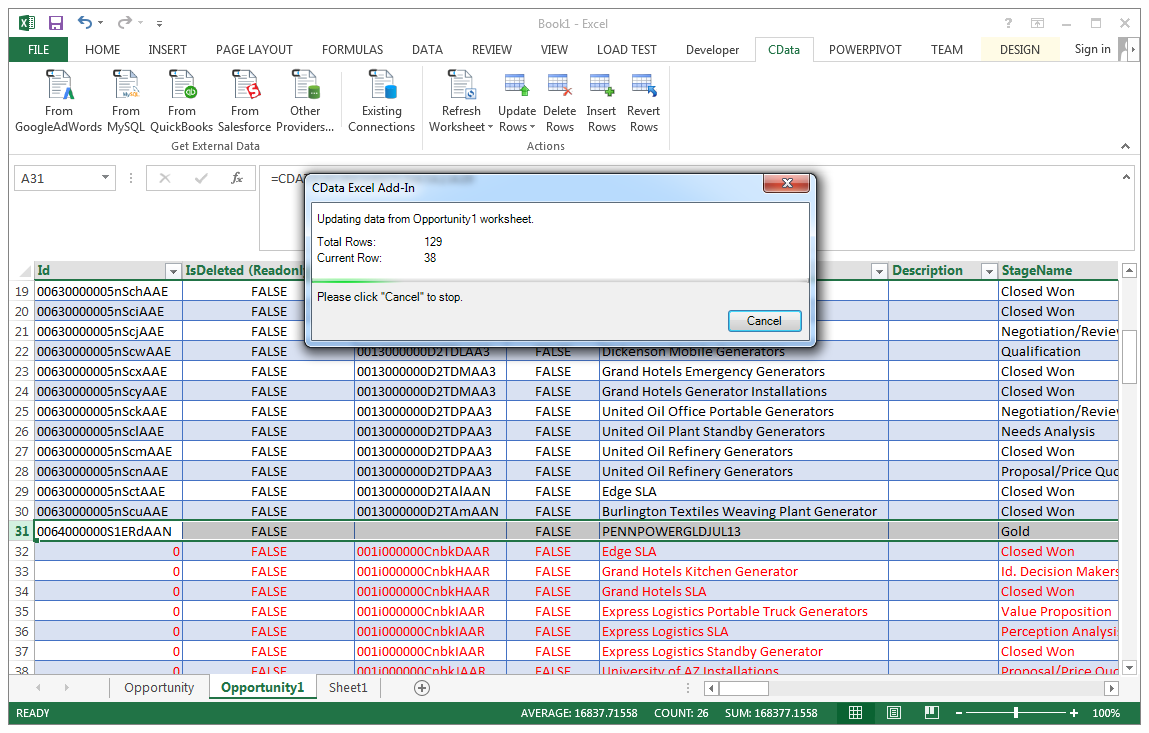This screenshot has width=1149, height=733.
Task: Open filter dropdown left of Description column
Action: 879,271
